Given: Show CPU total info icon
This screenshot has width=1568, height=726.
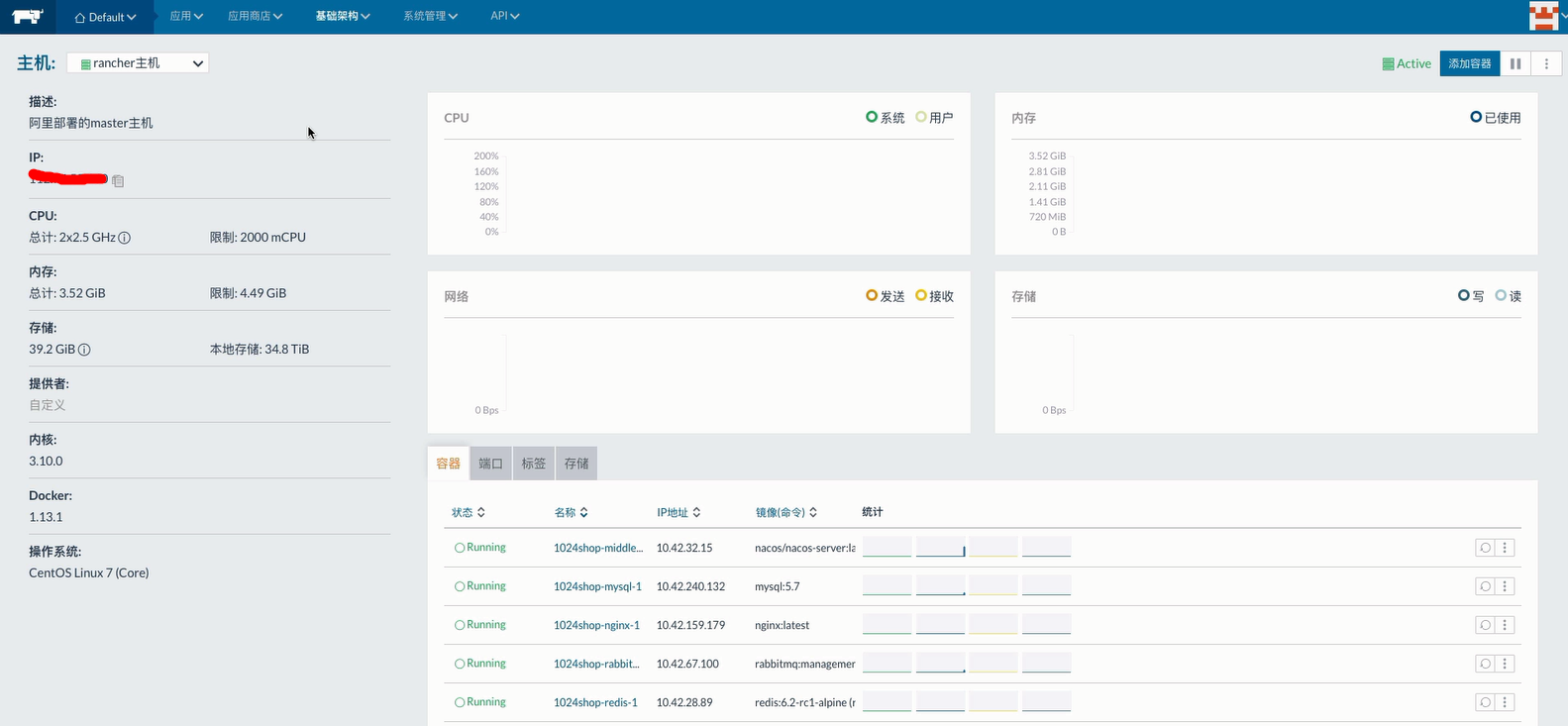Looking at the screenshot, I should click(x=125, y=238).
